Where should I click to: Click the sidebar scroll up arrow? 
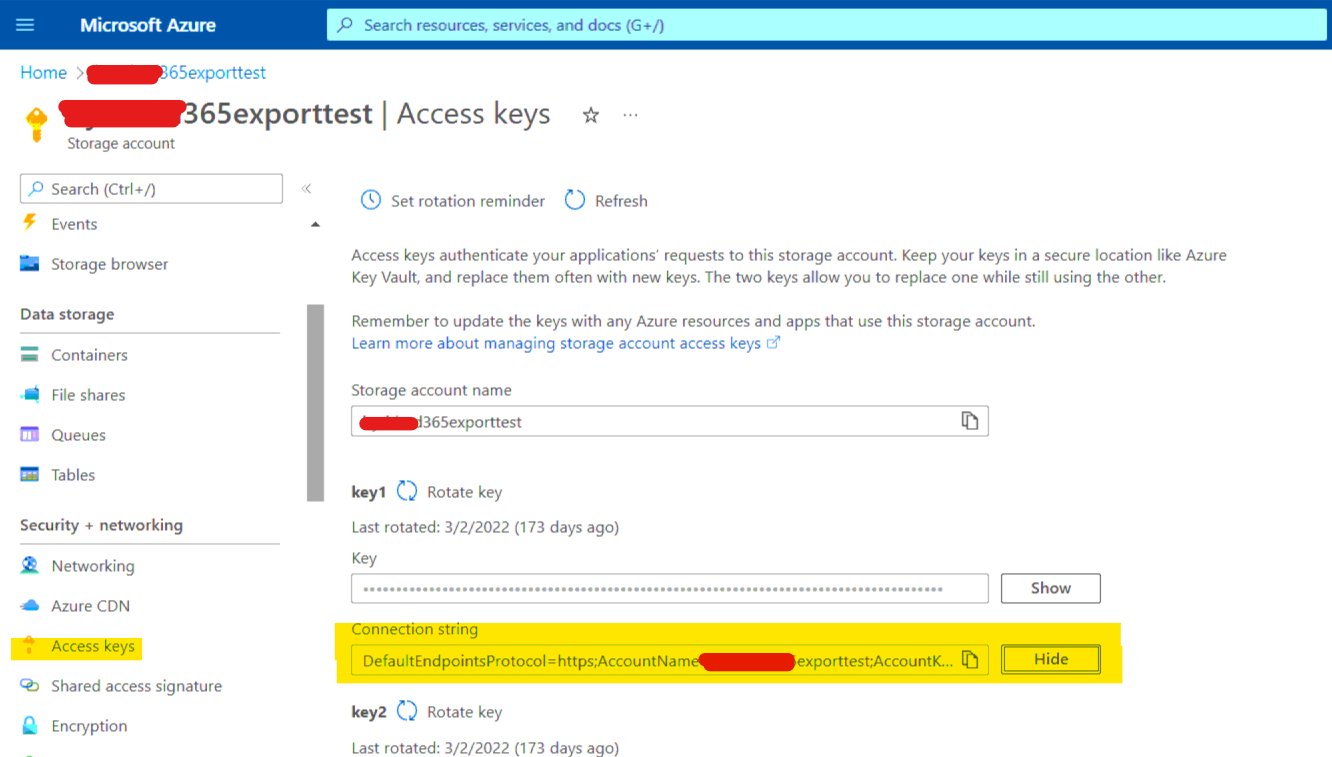(316, 225)
